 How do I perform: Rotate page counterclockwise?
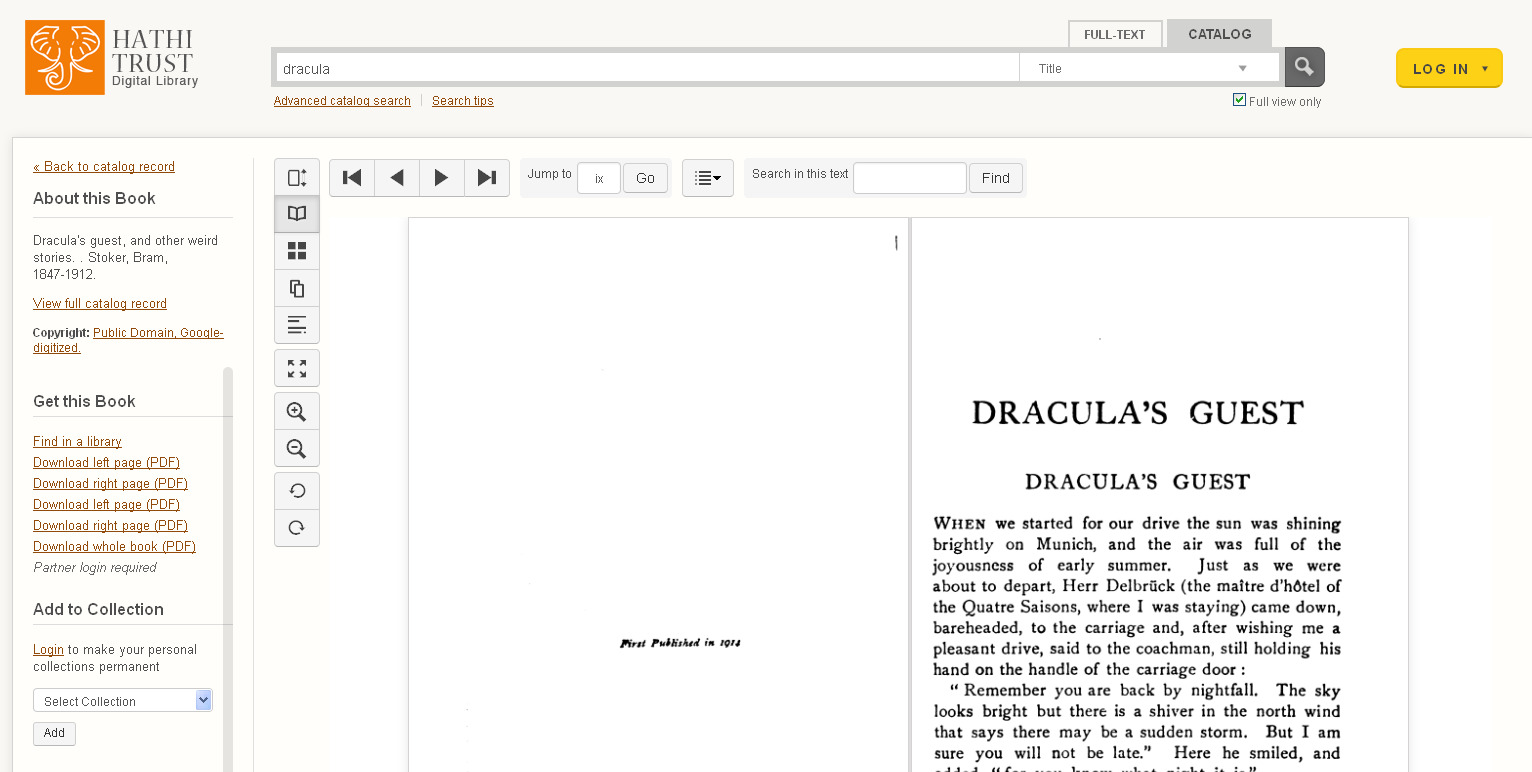297,491
